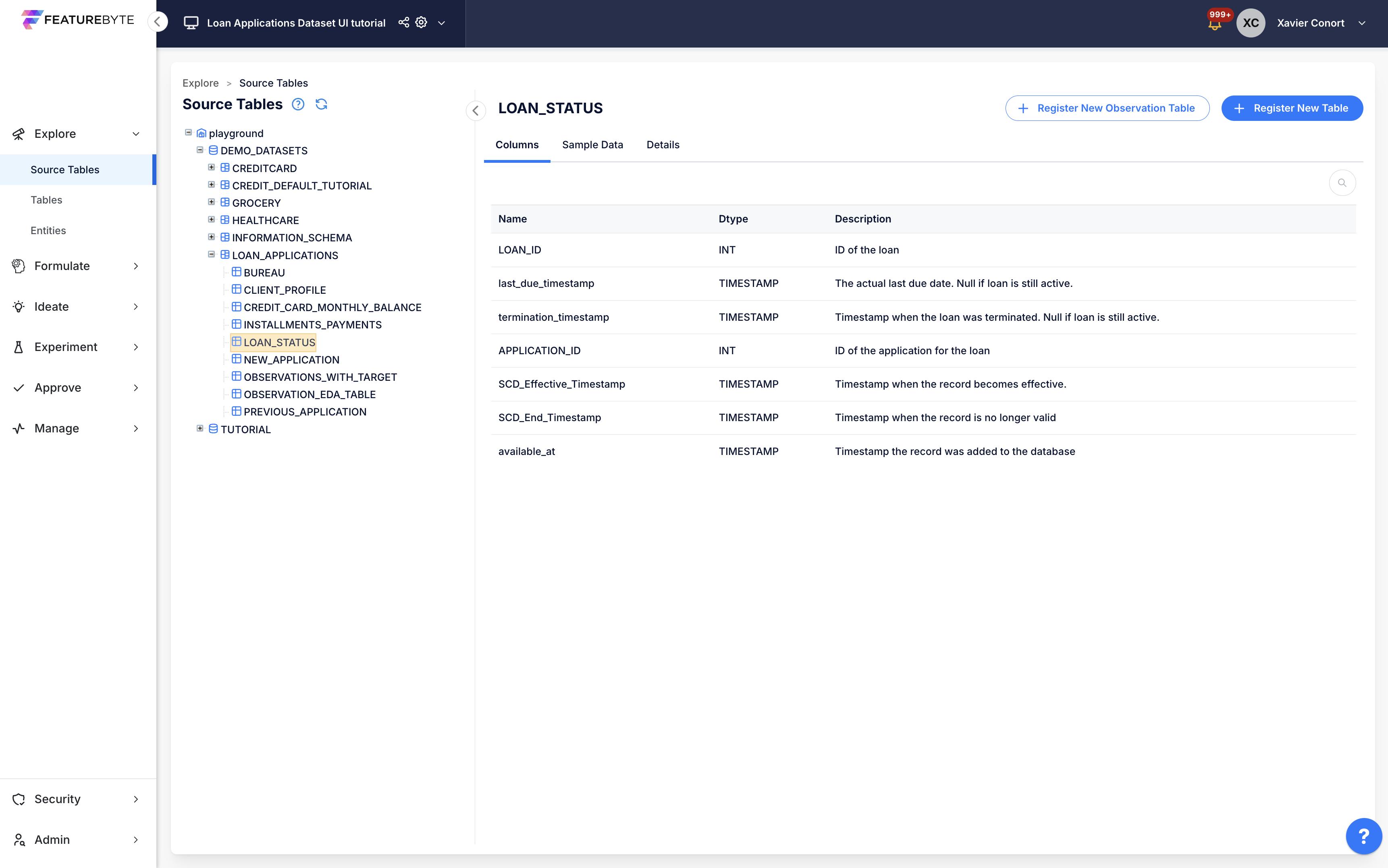Collapse the source tables tree panel
The height and width of the screenshot is (868, 1388).
[476, 110]
